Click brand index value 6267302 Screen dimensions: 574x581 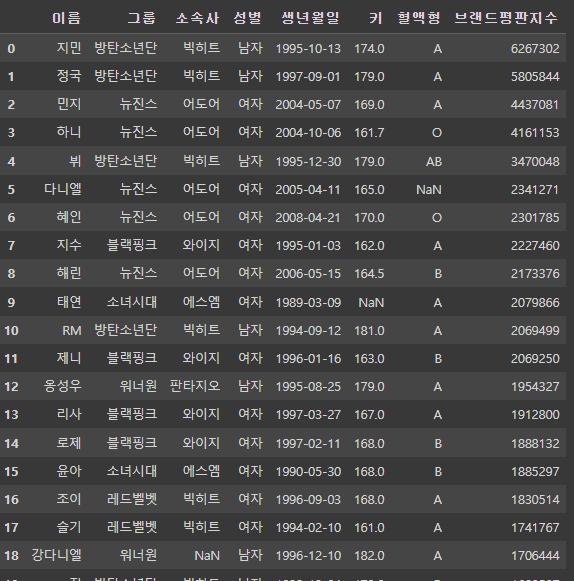[x=535, y=49]
